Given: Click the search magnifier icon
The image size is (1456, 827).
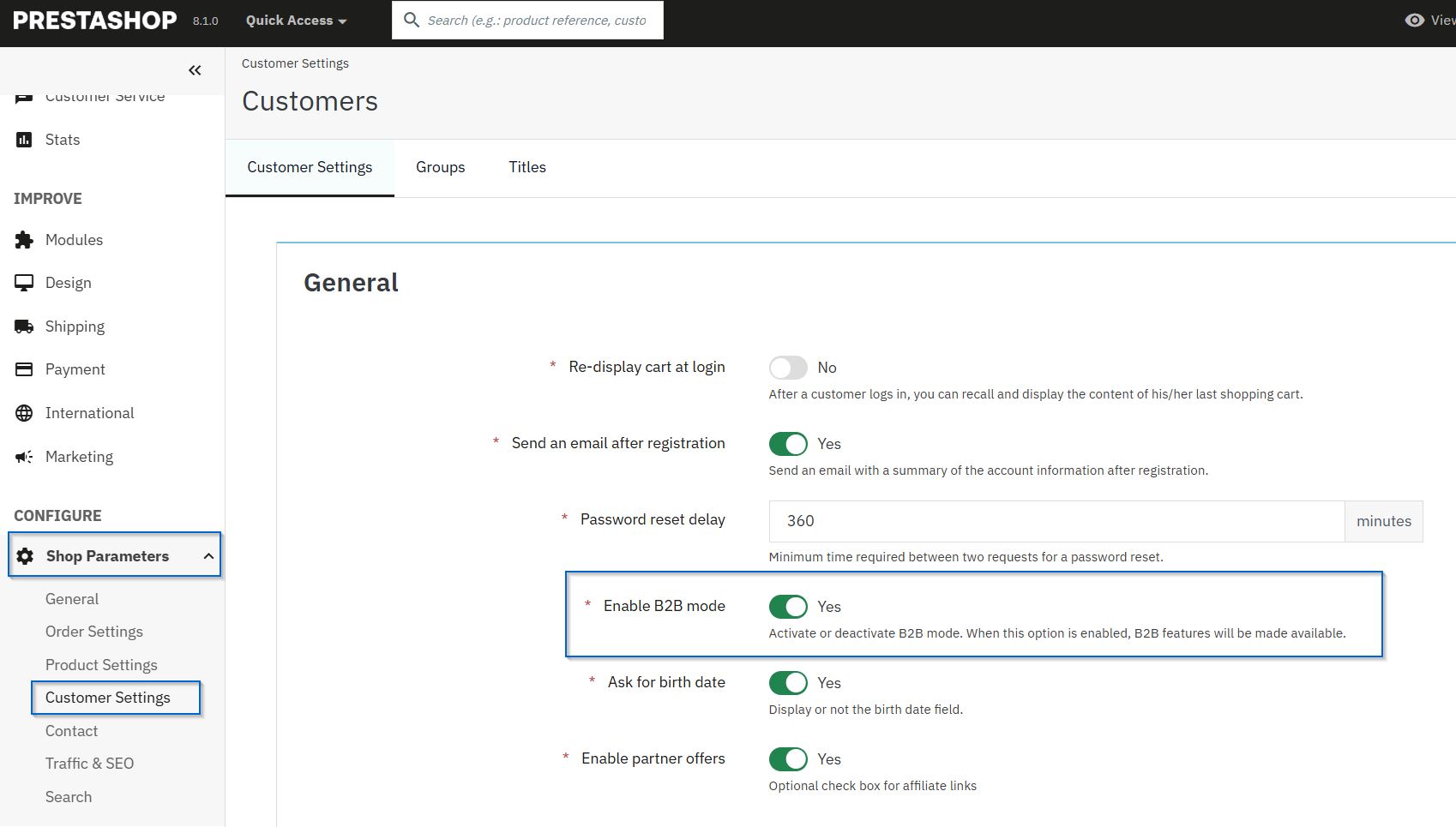Looking at the screenshot, I should [412, 20].
